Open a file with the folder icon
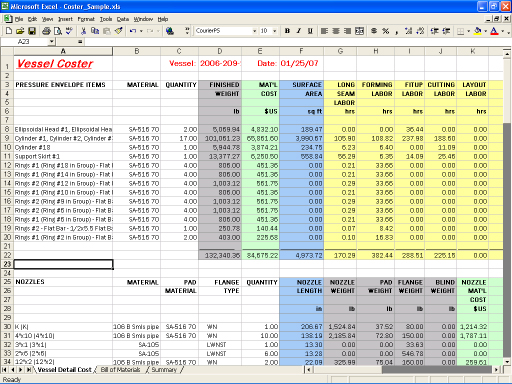Screen dimensions: 512x384 tap(20, 31)
